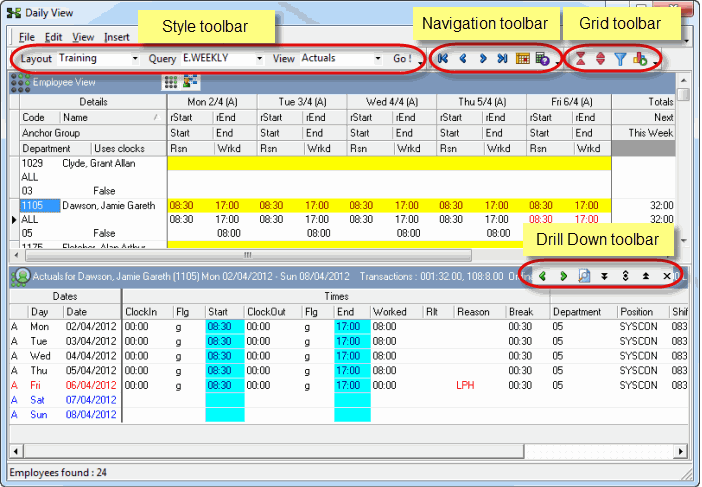
Task: Select employee Clyde, Grant Allan
Action: pos(98,163)
